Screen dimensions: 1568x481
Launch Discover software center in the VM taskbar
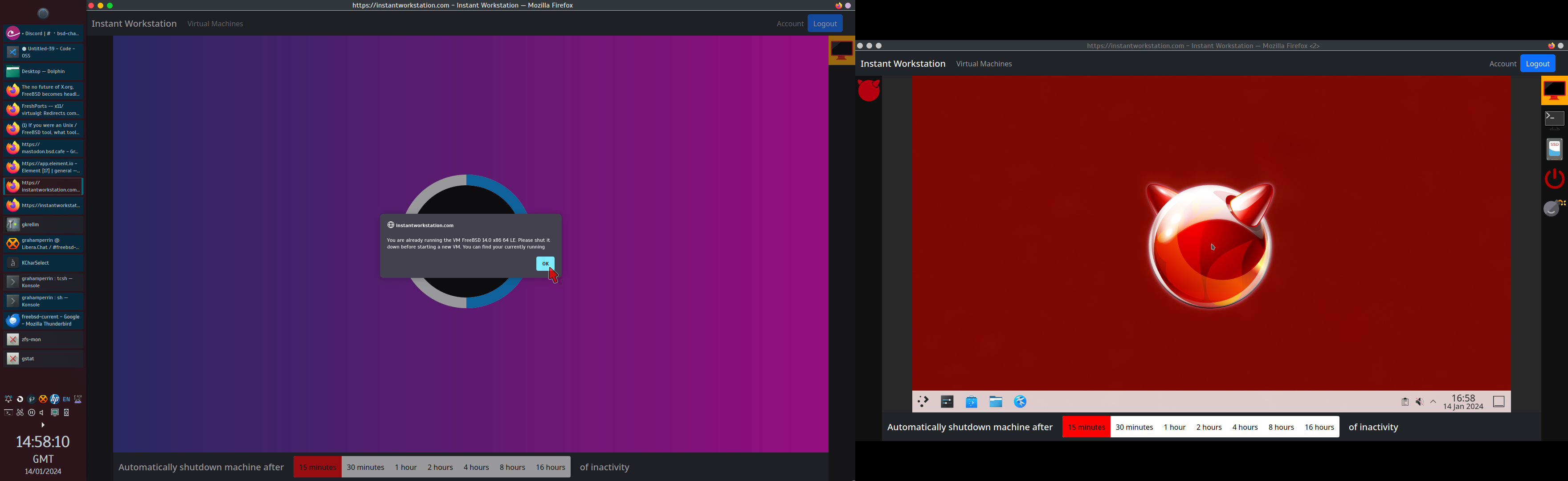coord(972,402)
